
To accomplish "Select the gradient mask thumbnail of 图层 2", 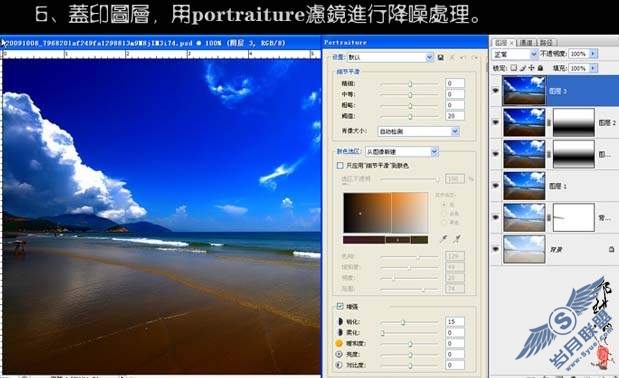I will (574, 123).
